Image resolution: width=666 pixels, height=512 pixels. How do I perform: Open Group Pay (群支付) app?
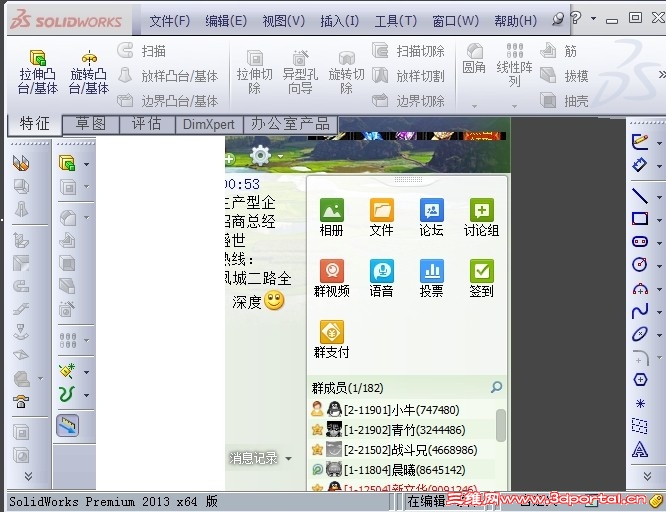(x=331, y=339)
